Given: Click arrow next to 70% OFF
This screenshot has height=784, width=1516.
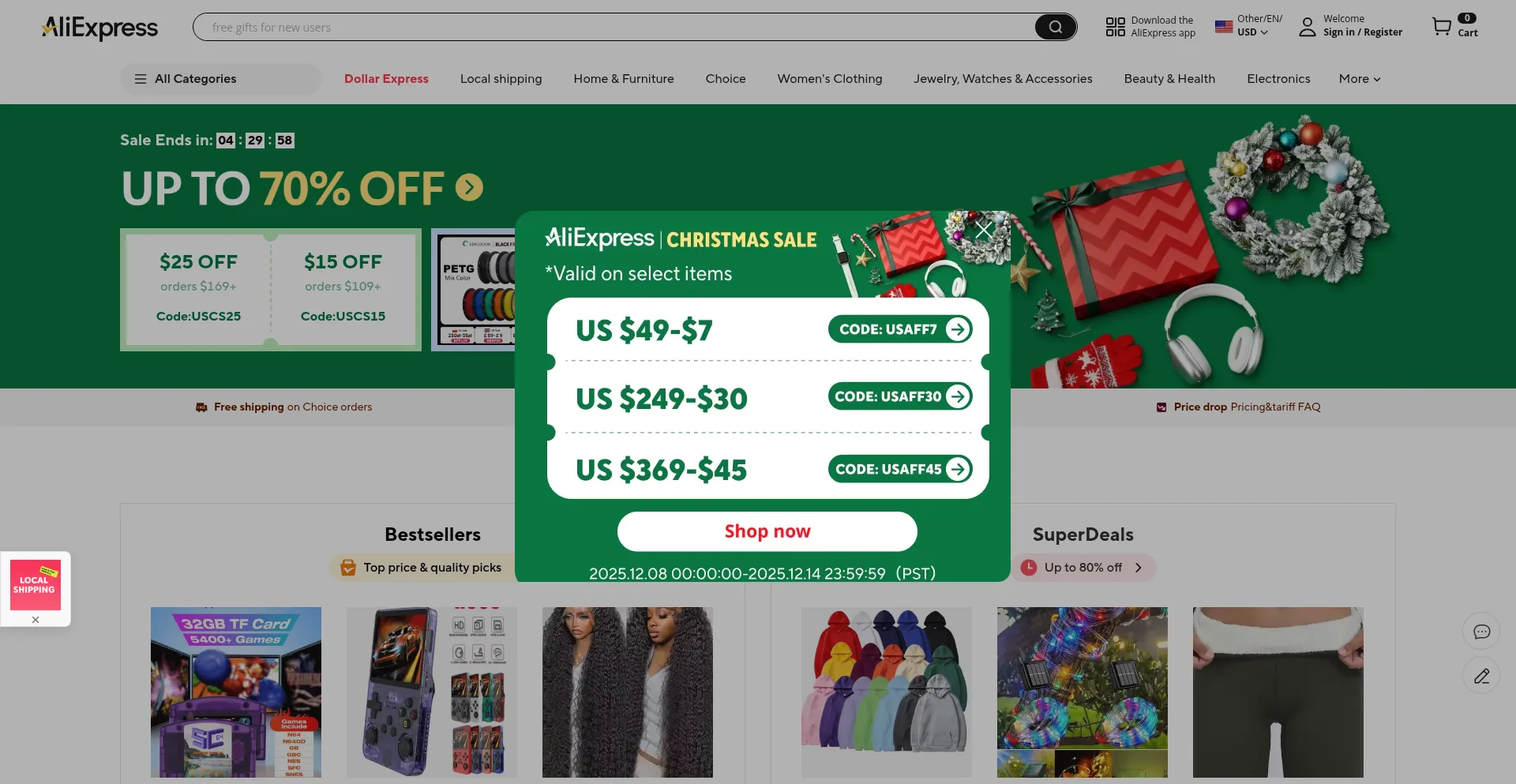Looking at the screenshot, I should (469, 188).
